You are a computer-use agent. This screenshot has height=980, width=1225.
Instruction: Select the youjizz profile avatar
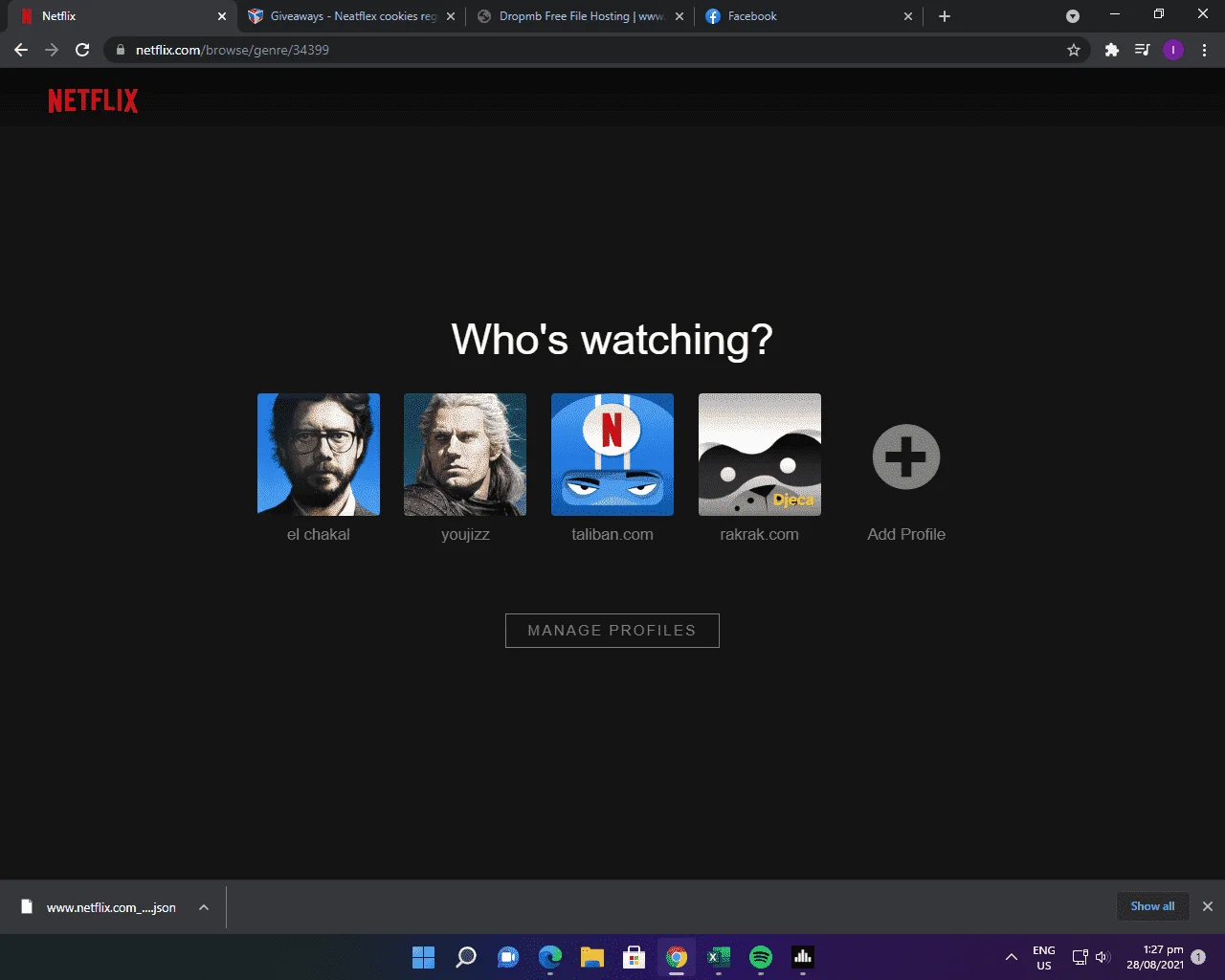(465, 455)
